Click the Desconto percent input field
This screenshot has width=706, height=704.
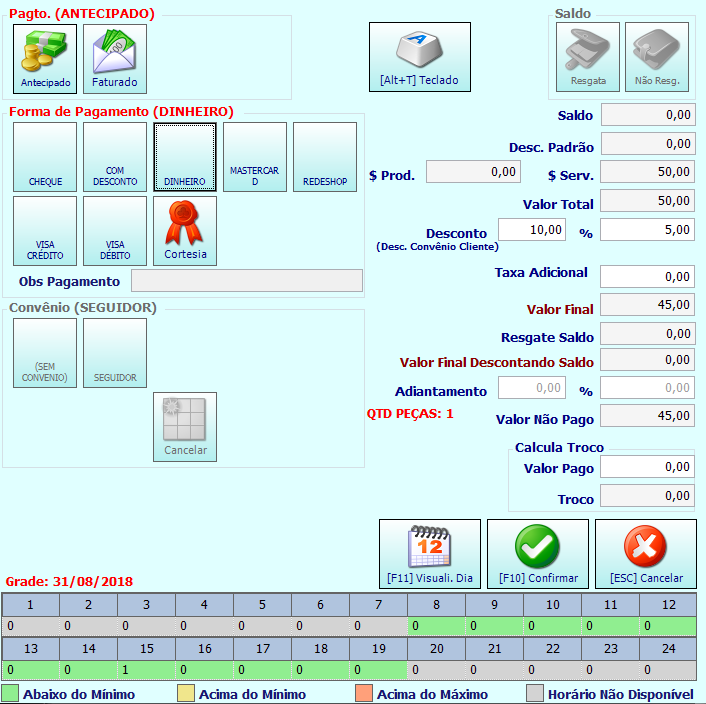click(x=532, y=230)
